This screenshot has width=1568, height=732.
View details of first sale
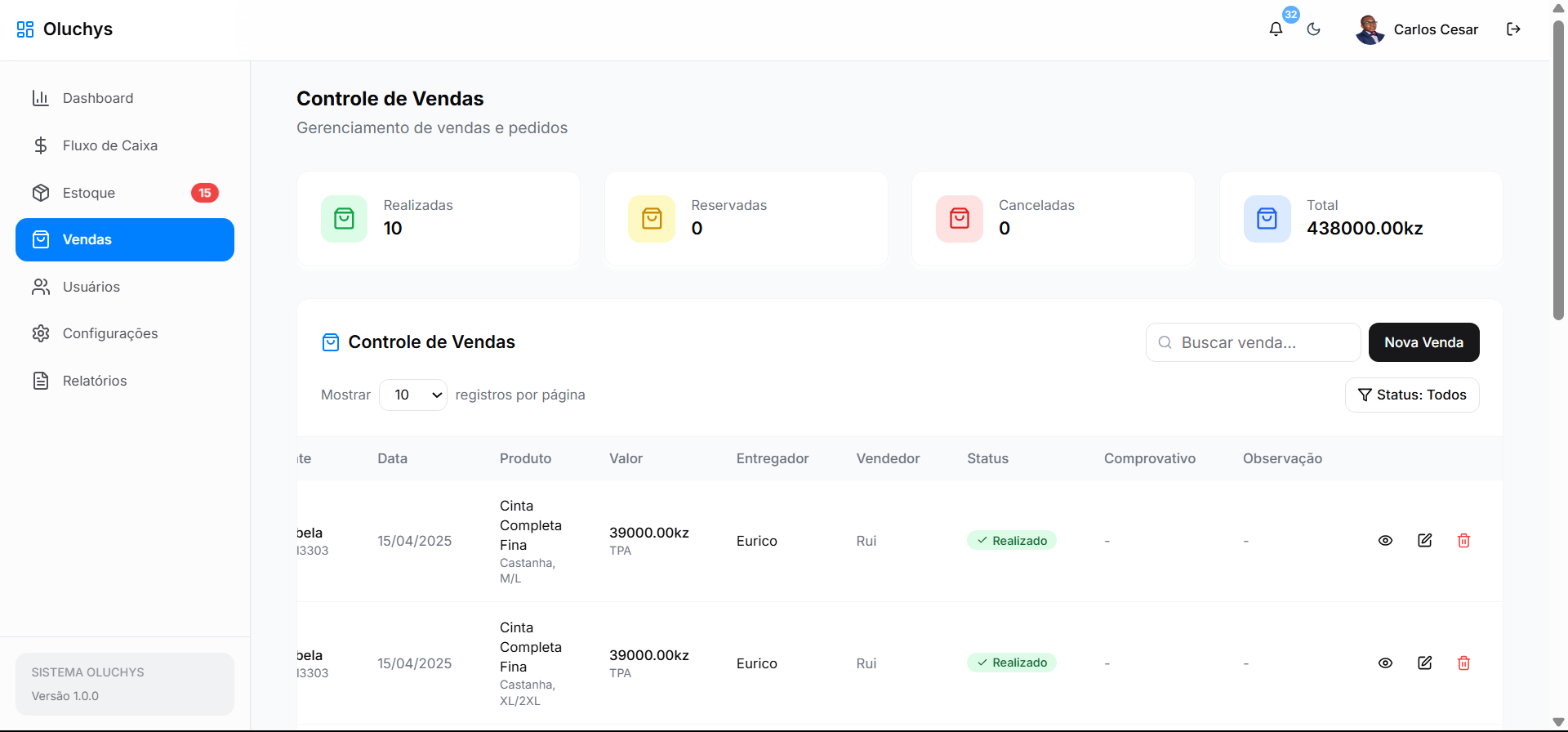click(x=1385, y=541)
